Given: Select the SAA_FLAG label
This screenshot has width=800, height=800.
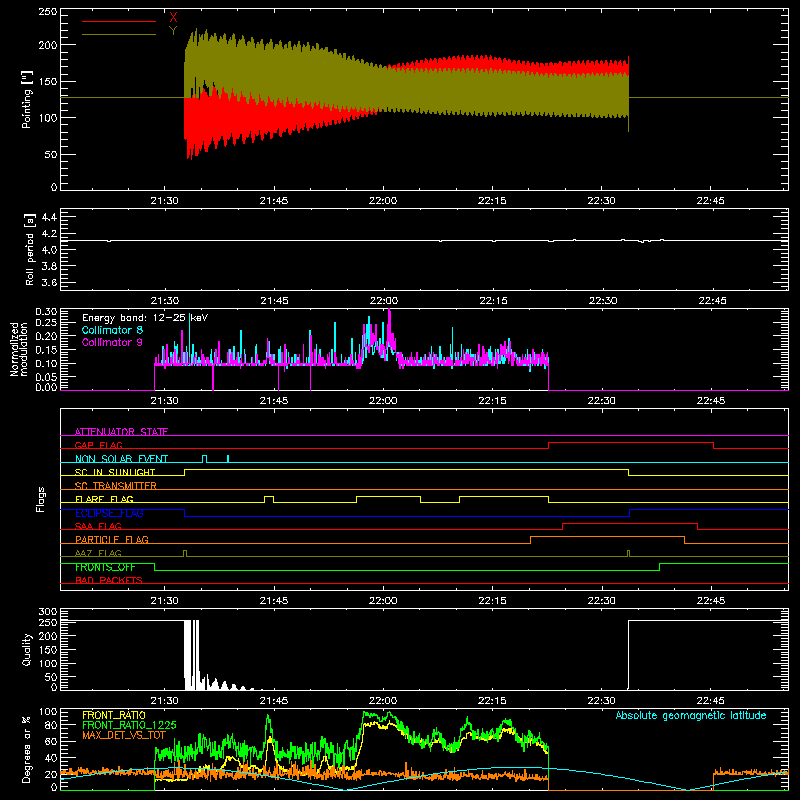Looking at the screenshot, I should (x=98, y=526).
